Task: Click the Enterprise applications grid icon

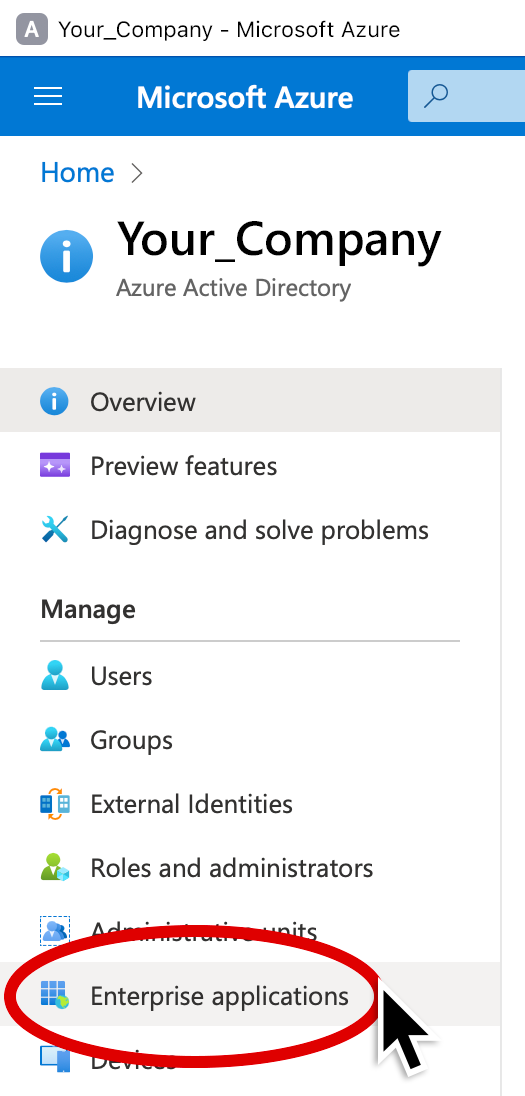Action: [x=55, y=995]
